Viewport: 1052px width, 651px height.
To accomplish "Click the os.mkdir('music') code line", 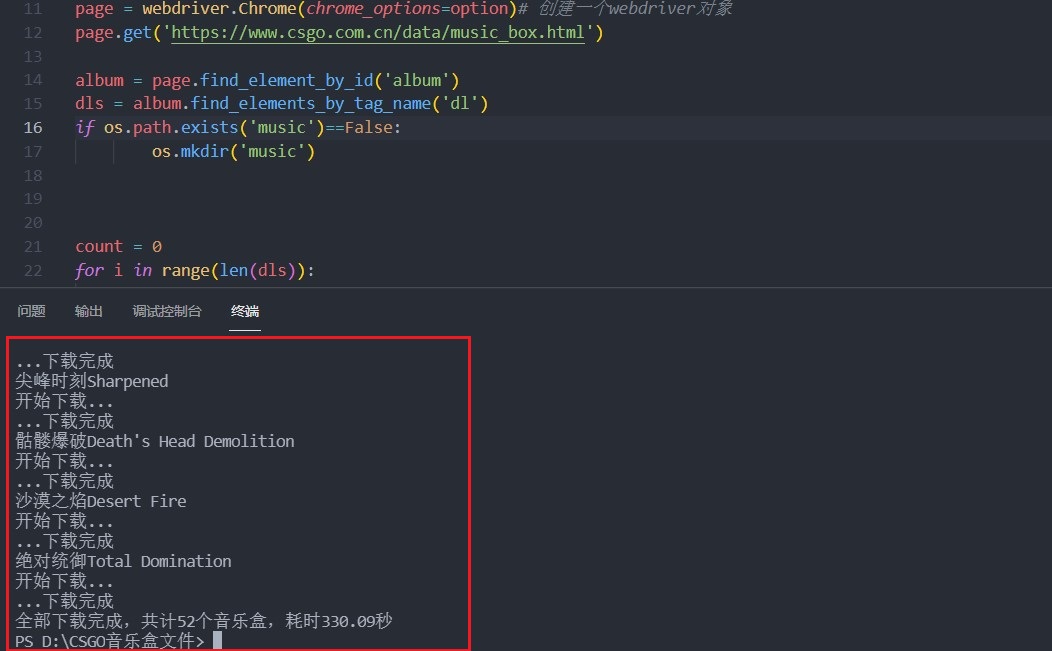I will 233,151.
